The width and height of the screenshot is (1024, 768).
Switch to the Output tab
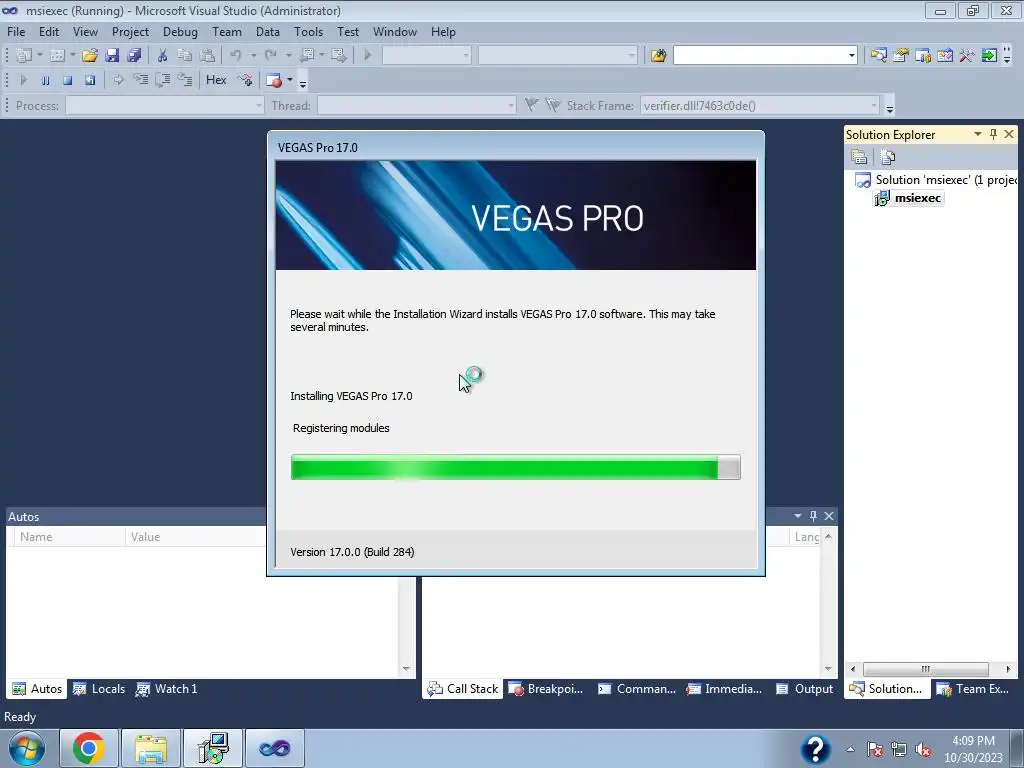(x=805, y=689)
